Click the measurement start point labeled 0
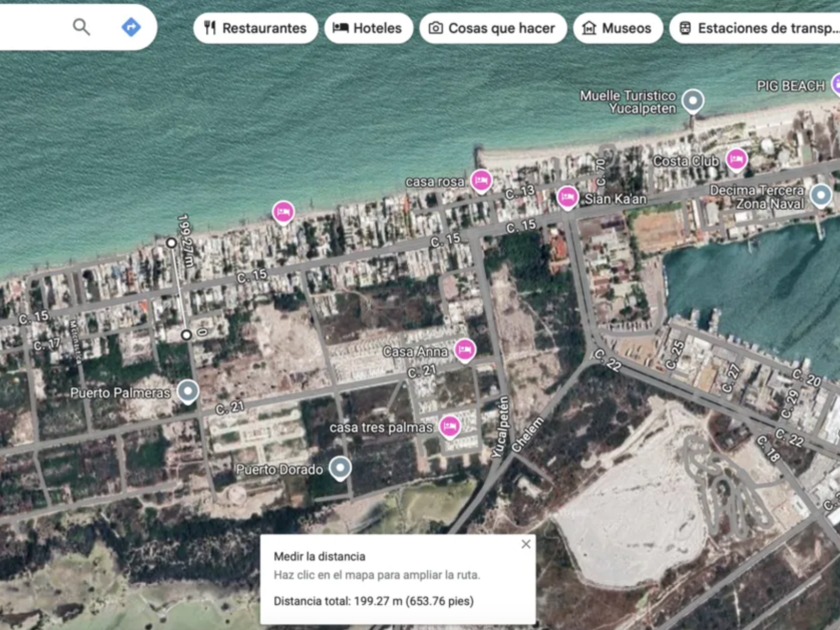This screenshot has height=630, width=840. (186, 334)
